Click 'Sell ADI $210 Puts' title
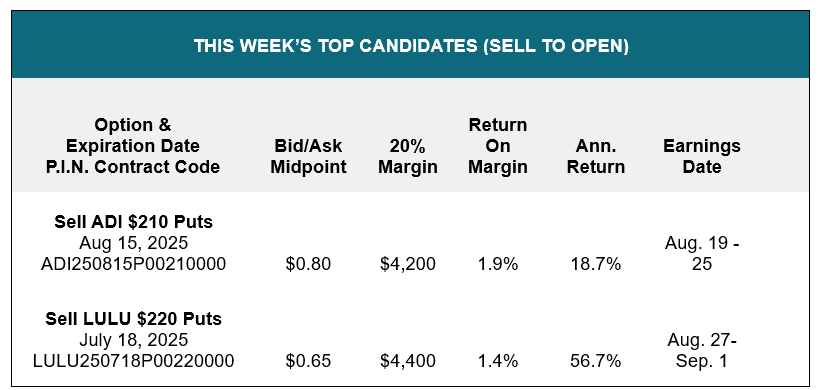Viewport: 825px width, 390px height. tap(134, 222)
